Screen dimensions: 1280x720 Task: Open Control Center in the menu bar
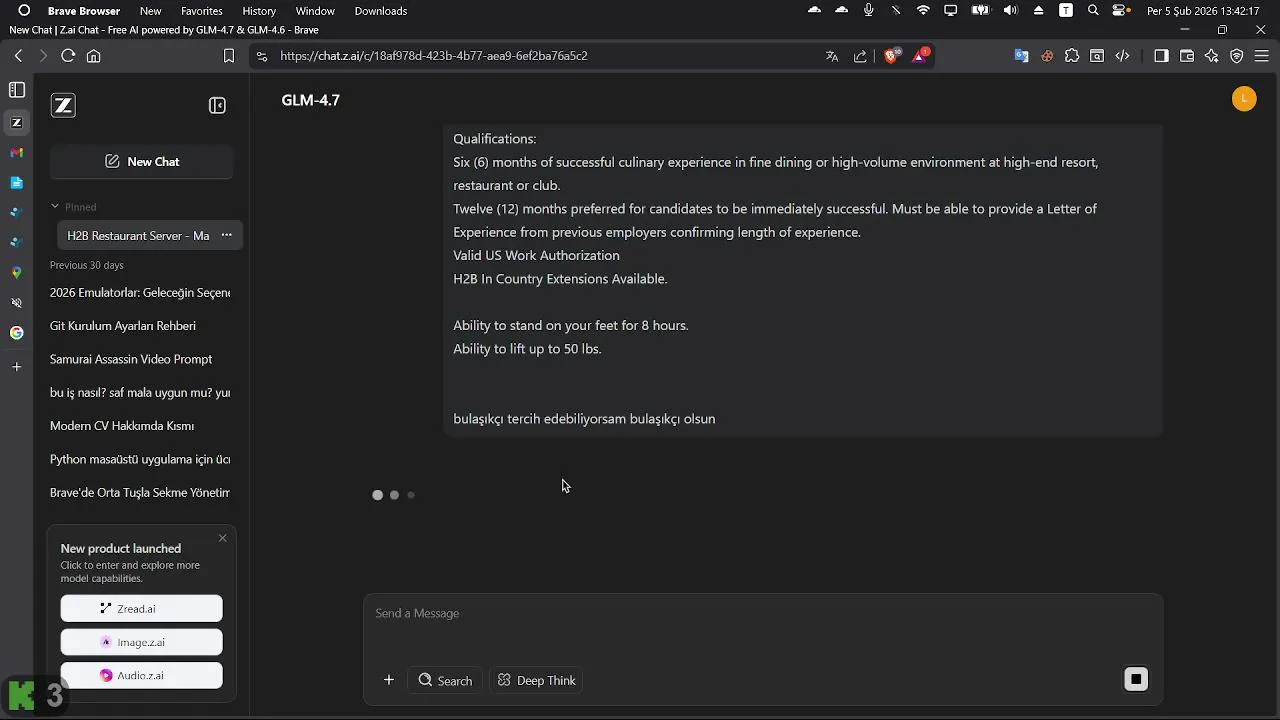1121,11
